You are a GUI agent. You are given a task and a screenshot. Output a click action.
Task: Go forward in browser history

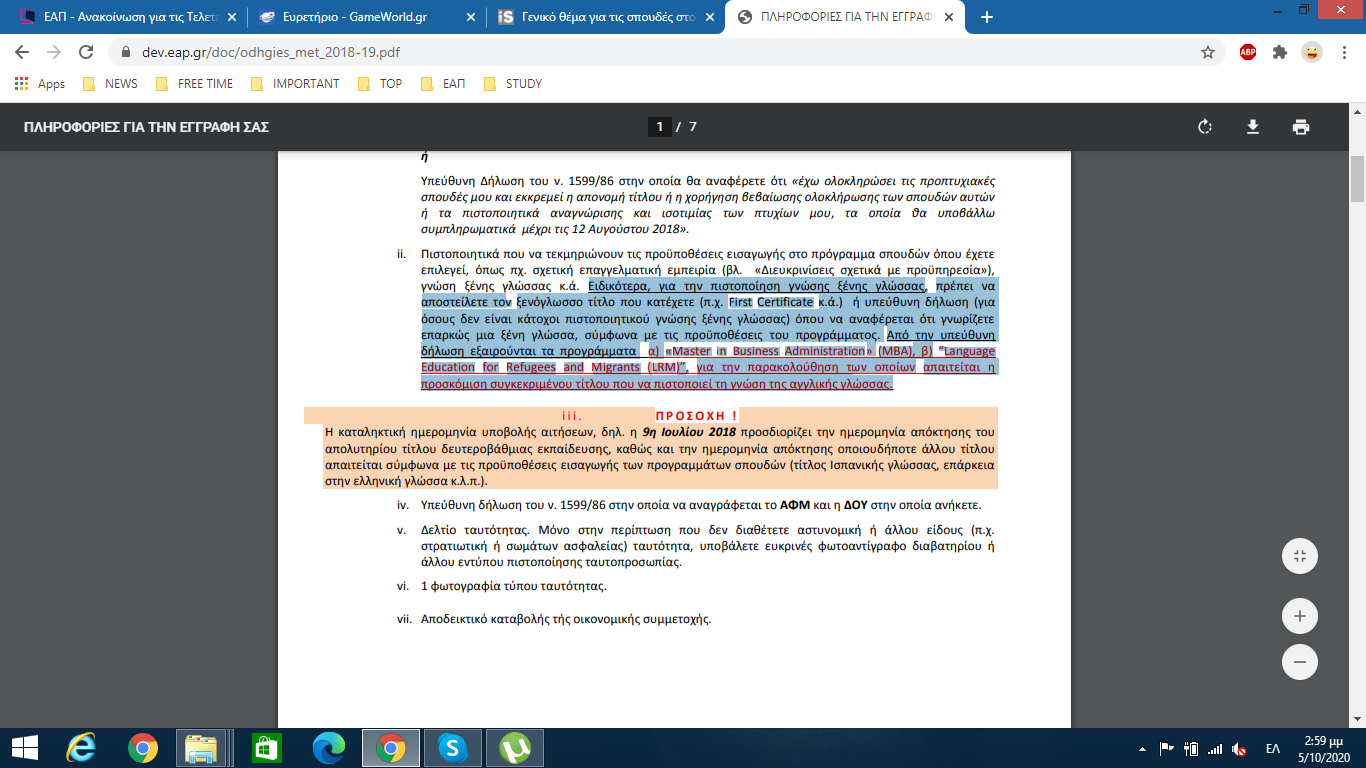point(54,52)
